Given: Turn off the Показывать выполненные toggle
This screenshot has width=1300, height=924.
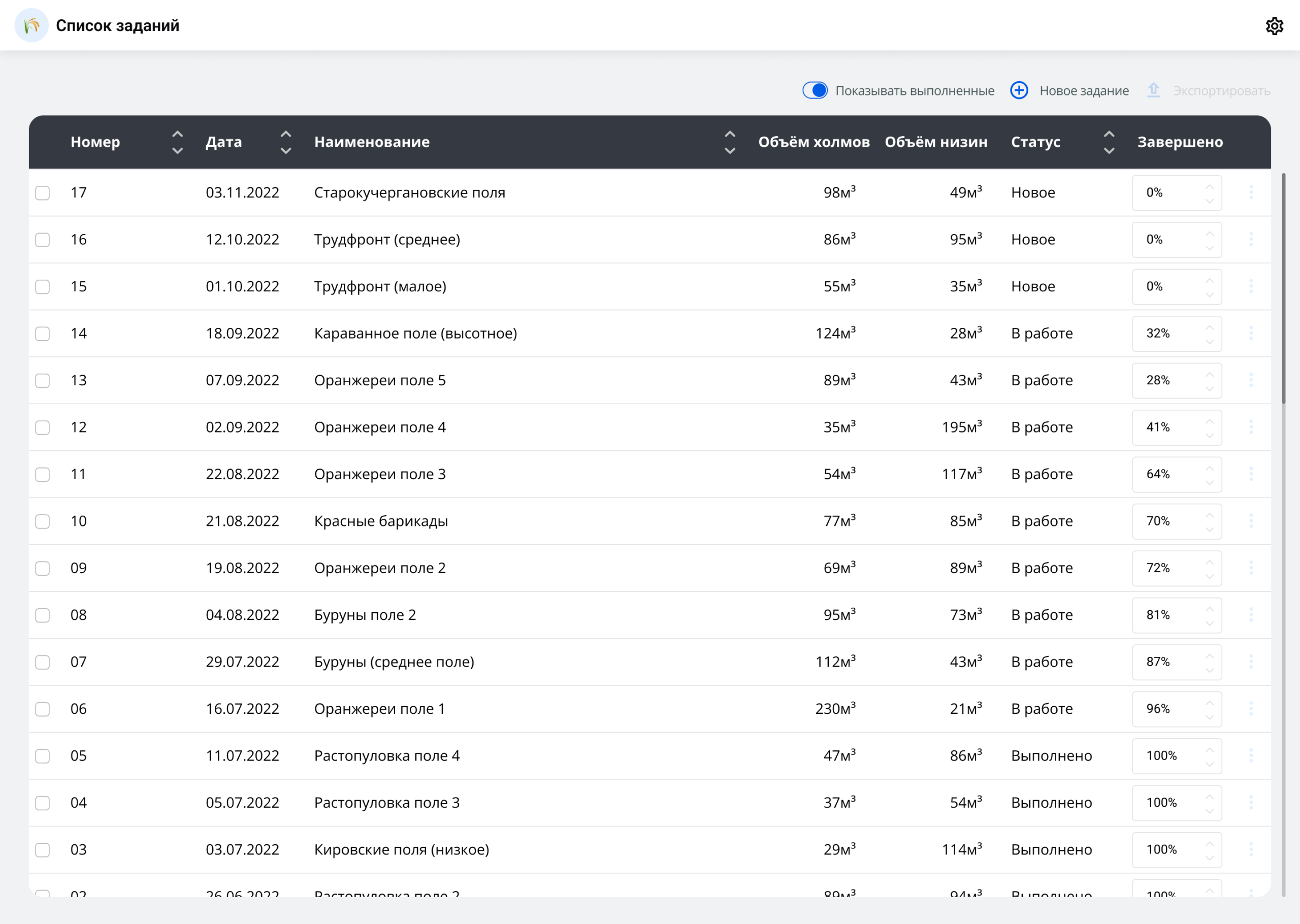Looking at the screenshot, I should coord(815,90).
